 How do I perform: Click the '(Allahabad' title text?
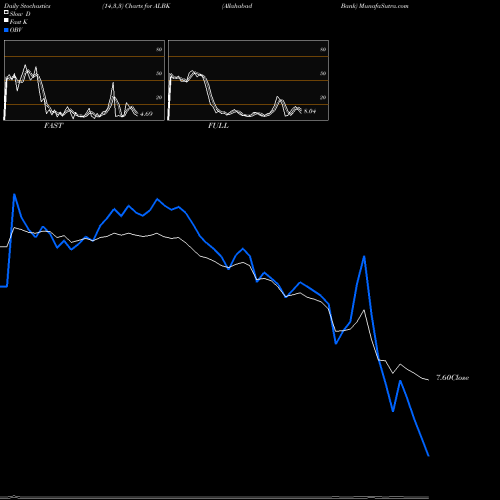click(237, 6)
